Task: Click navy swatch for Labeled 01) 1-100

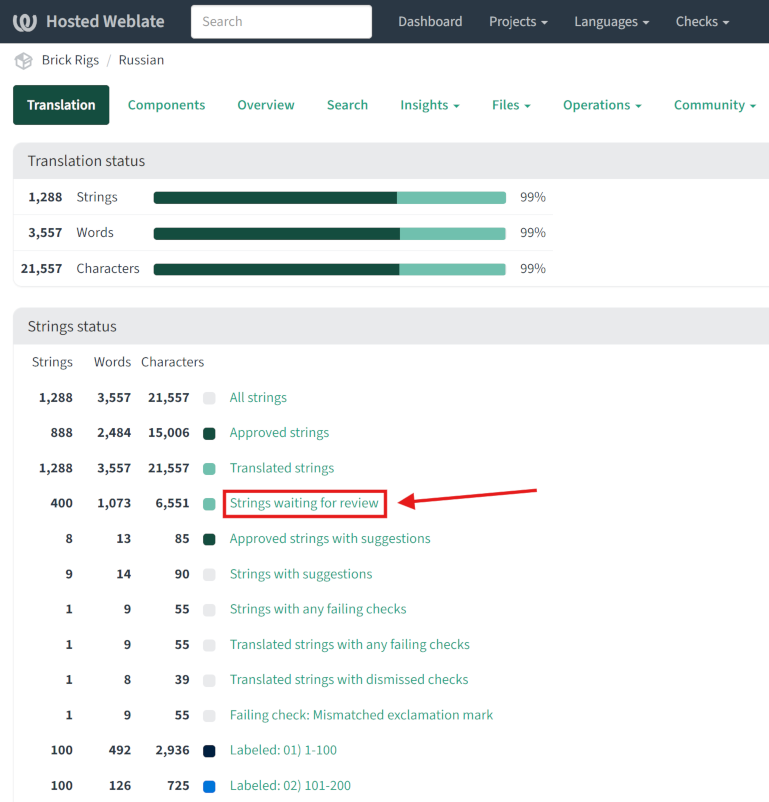Action: (209, 751)
